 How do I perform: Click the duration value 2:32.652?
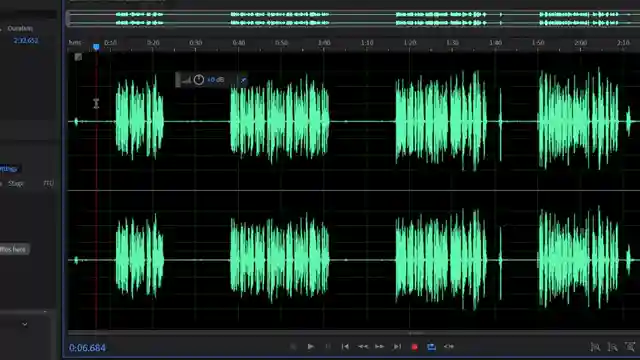[26, 40]
